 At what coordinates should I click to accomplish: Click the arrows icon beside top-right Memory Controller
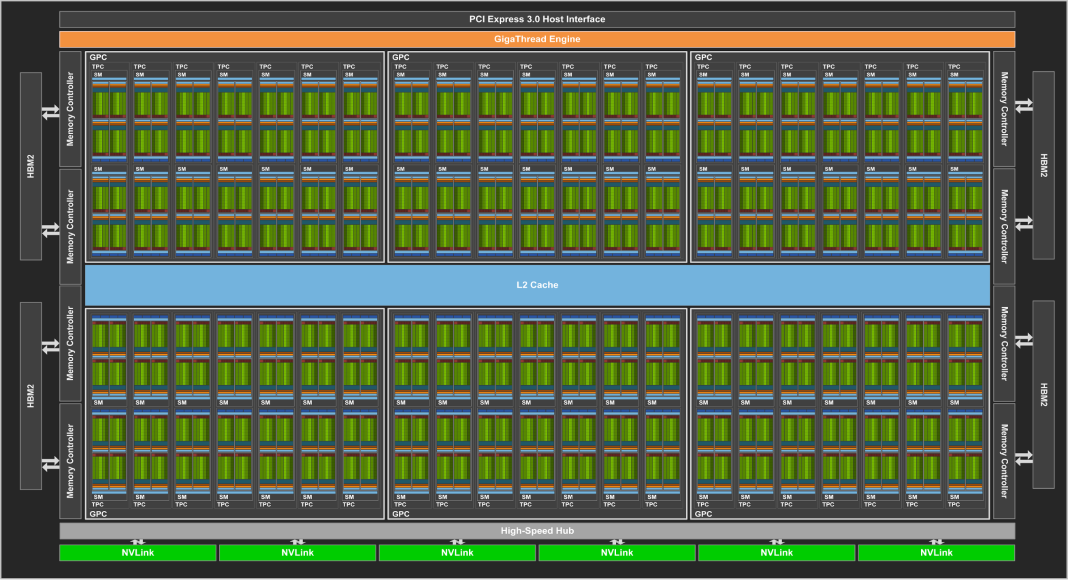click(x=1024, y=106)
